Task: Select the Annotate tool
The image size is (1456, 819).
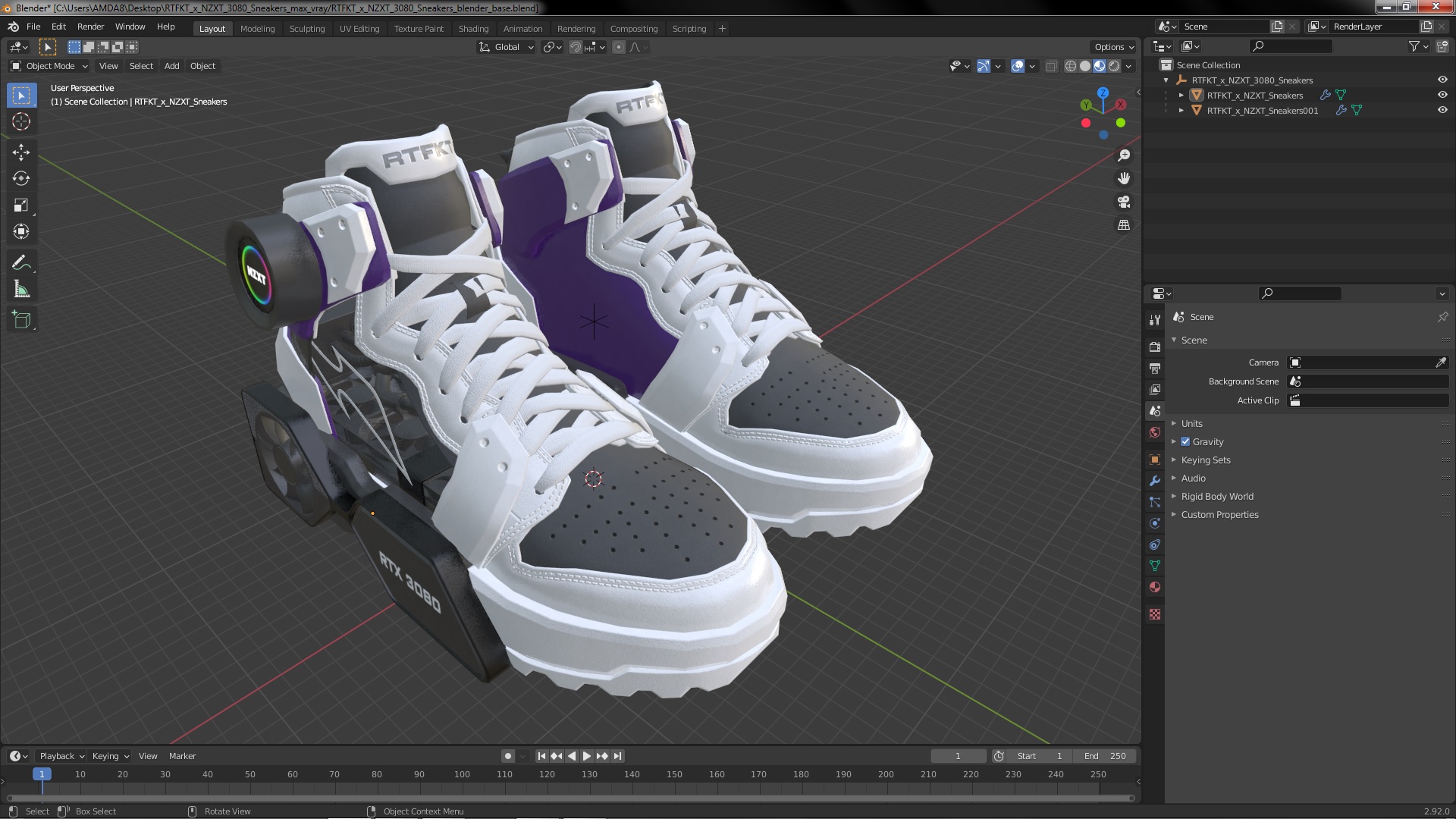Action: (x=21, y=262)
